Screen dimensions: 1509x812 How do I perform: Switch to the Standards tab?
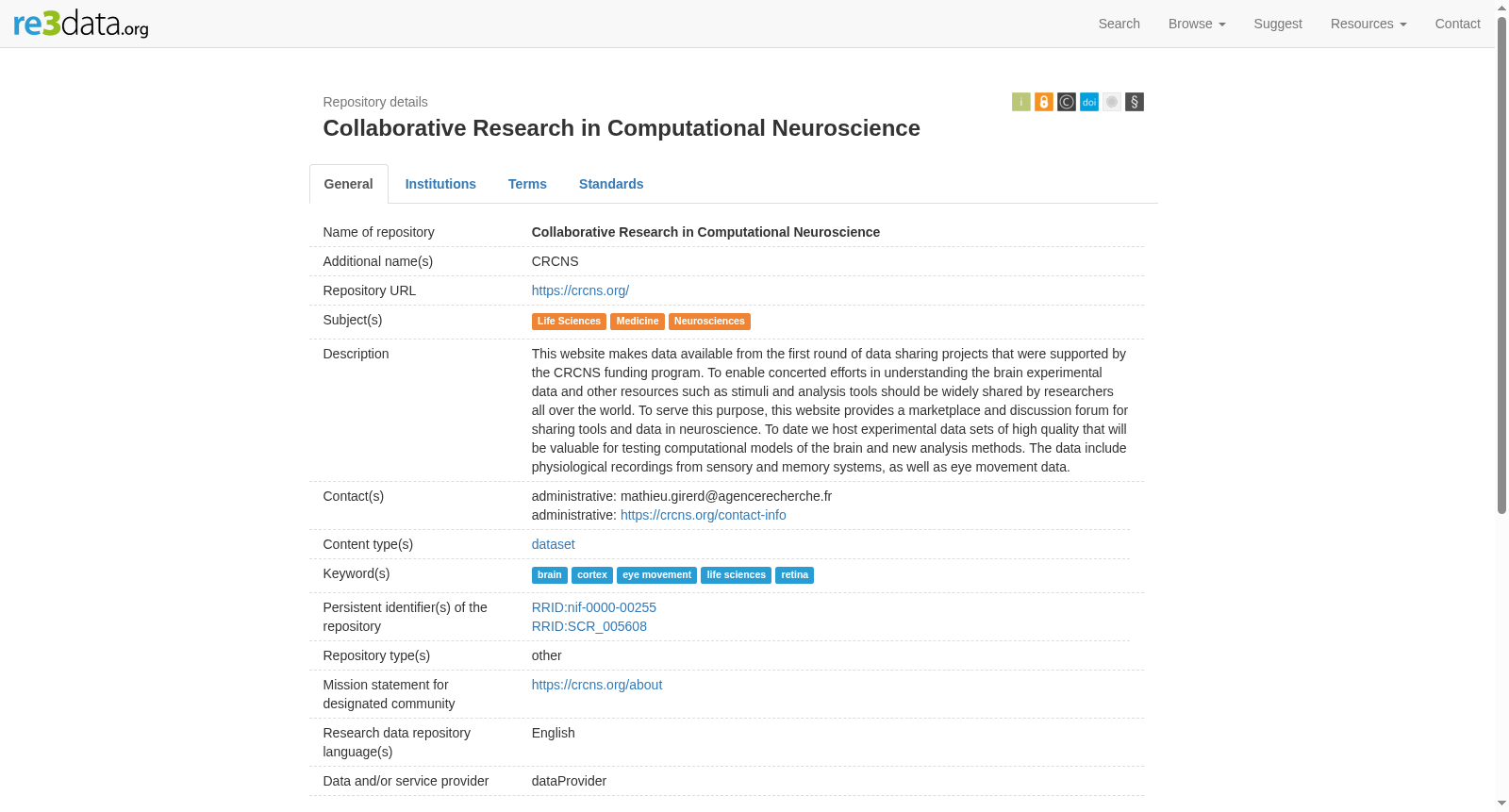click(x=611, y=184)
